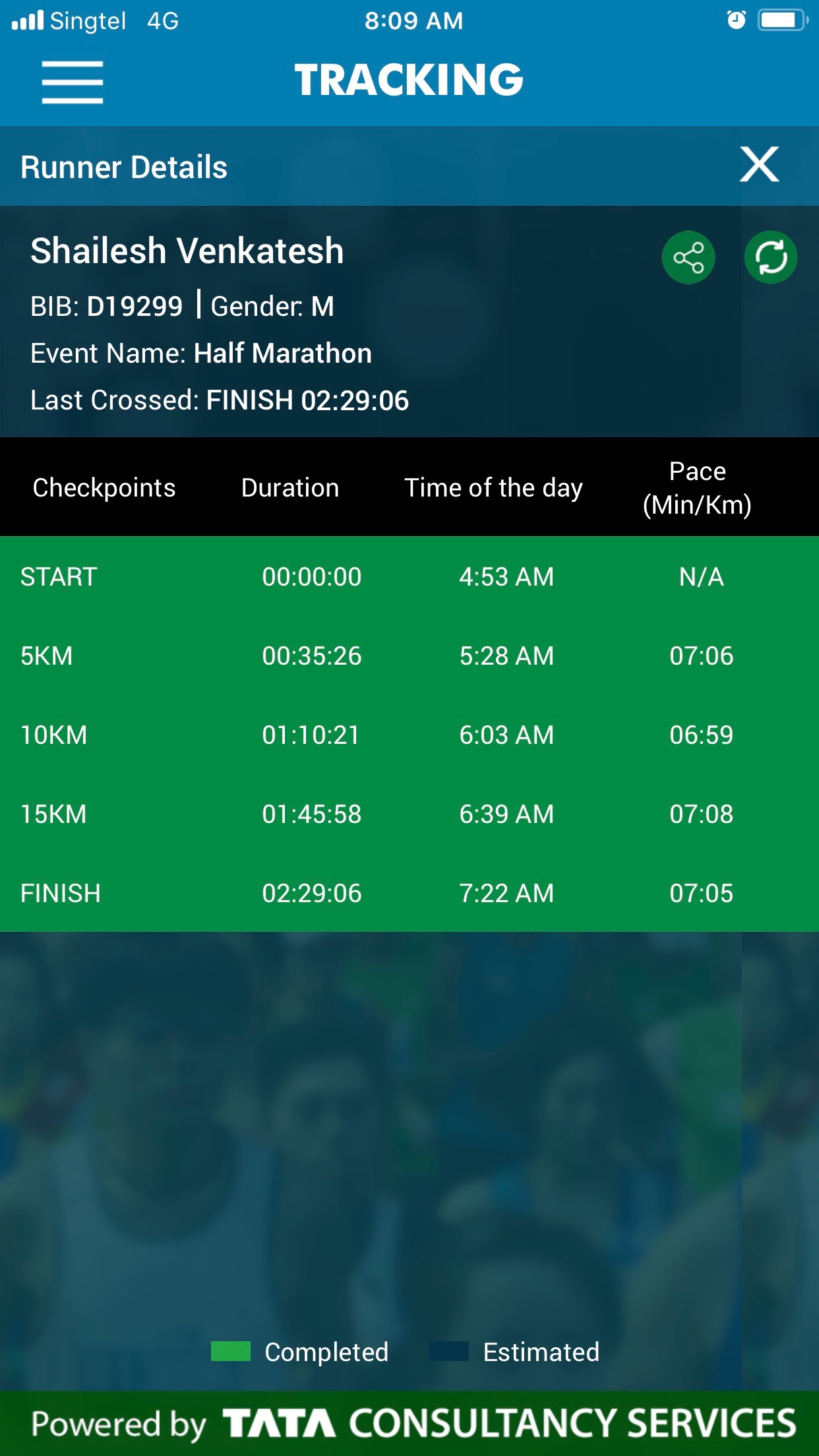Tap the refresh tracking icon
Screen dimensions: 819x1456
point(771,257)
